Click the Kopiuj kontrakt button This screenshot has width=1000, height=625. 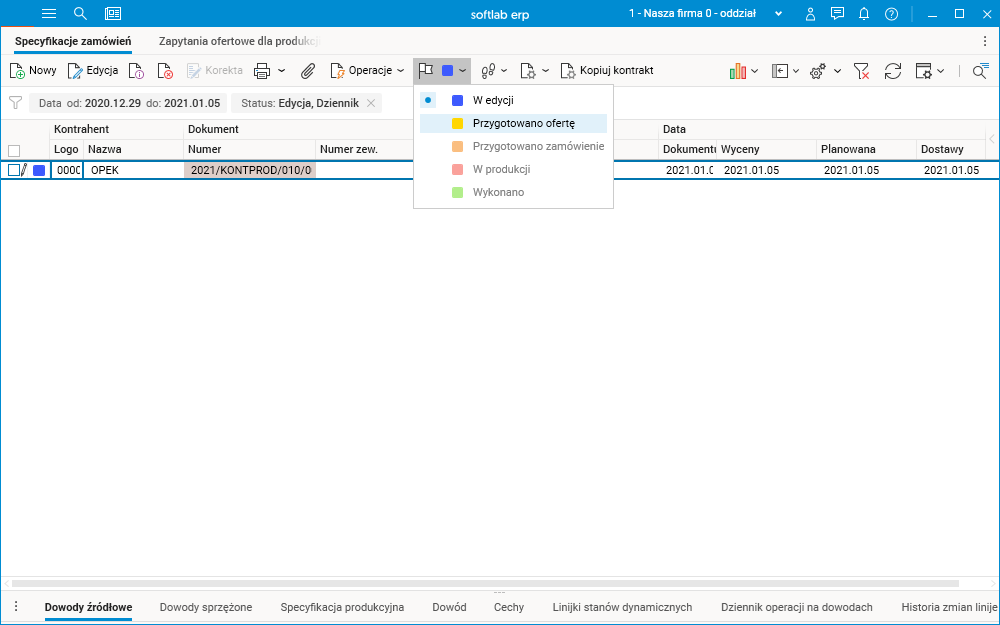click(607, 70)
